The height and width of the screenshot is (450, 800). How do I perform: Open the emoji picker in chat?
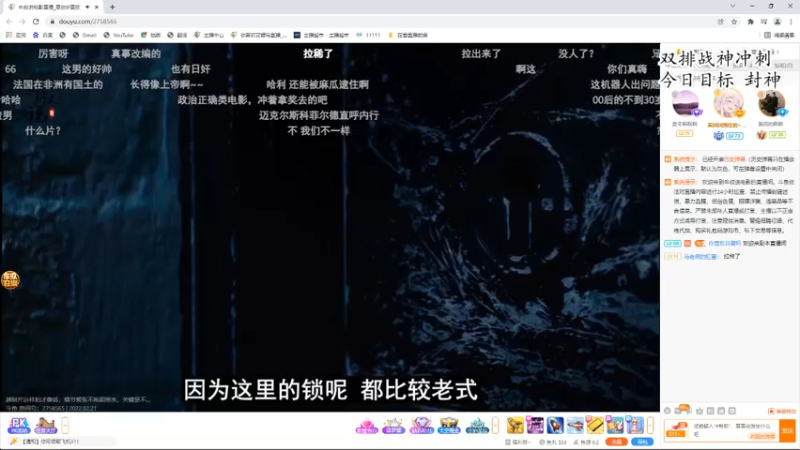pyautogui.click(x=667, y=411)
